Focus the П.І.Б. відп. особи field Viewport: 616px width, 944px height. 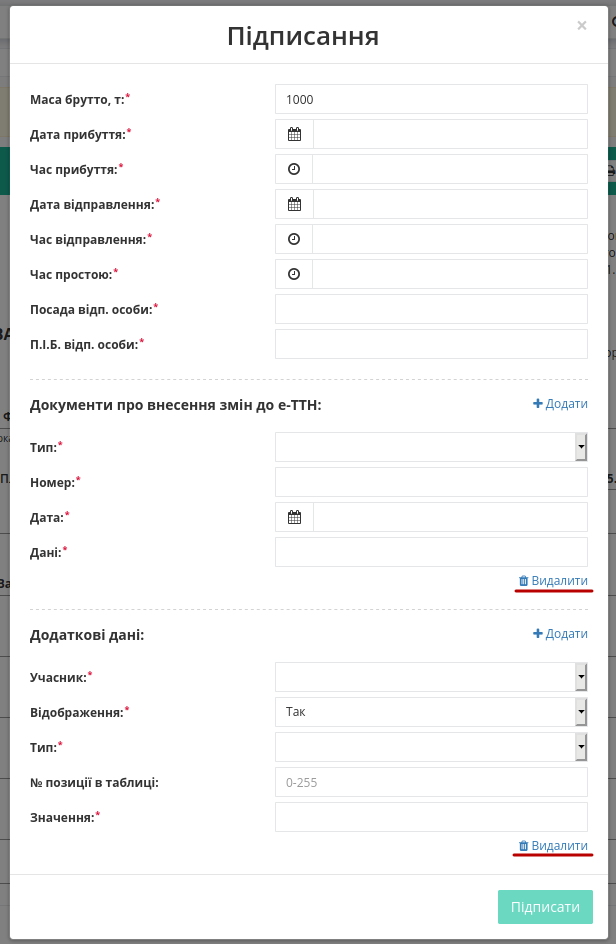(431, 344)
